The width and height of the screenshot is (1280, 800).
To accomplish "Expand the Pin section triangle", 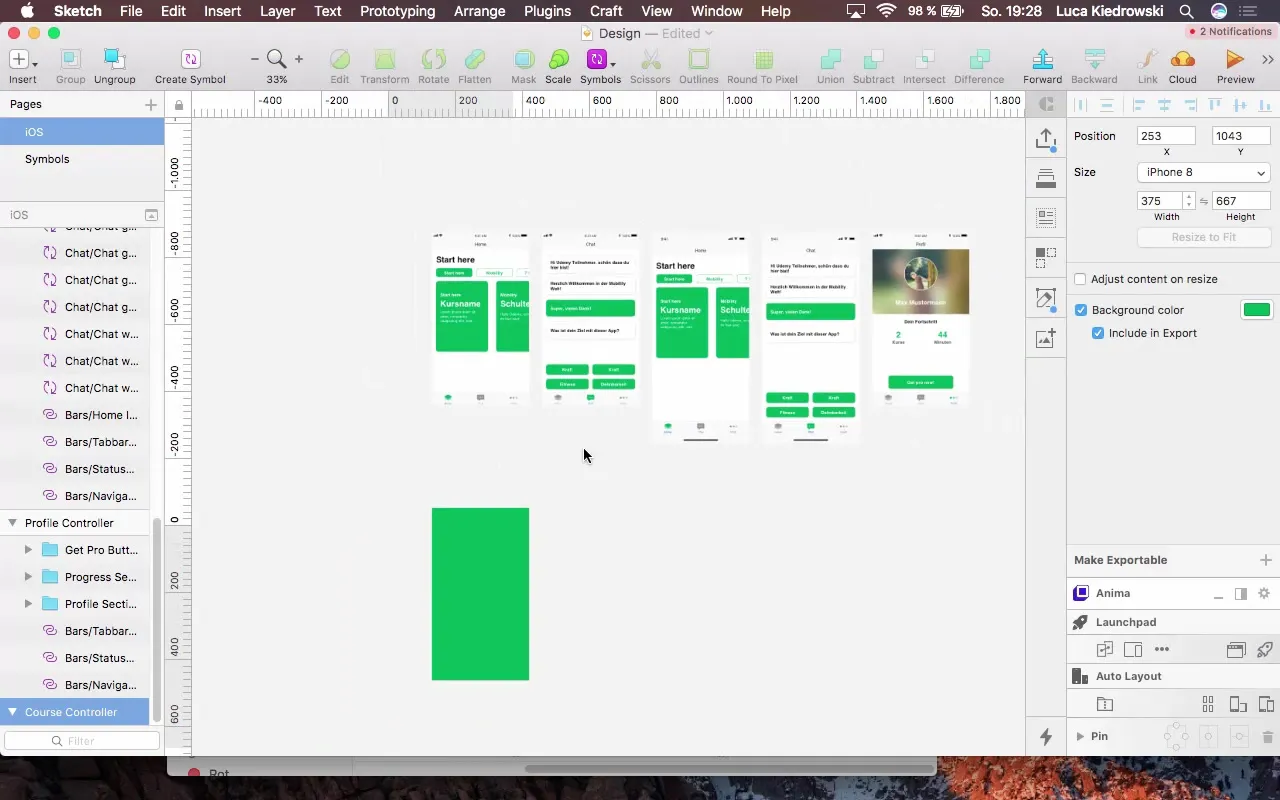I will (1080, 737).
